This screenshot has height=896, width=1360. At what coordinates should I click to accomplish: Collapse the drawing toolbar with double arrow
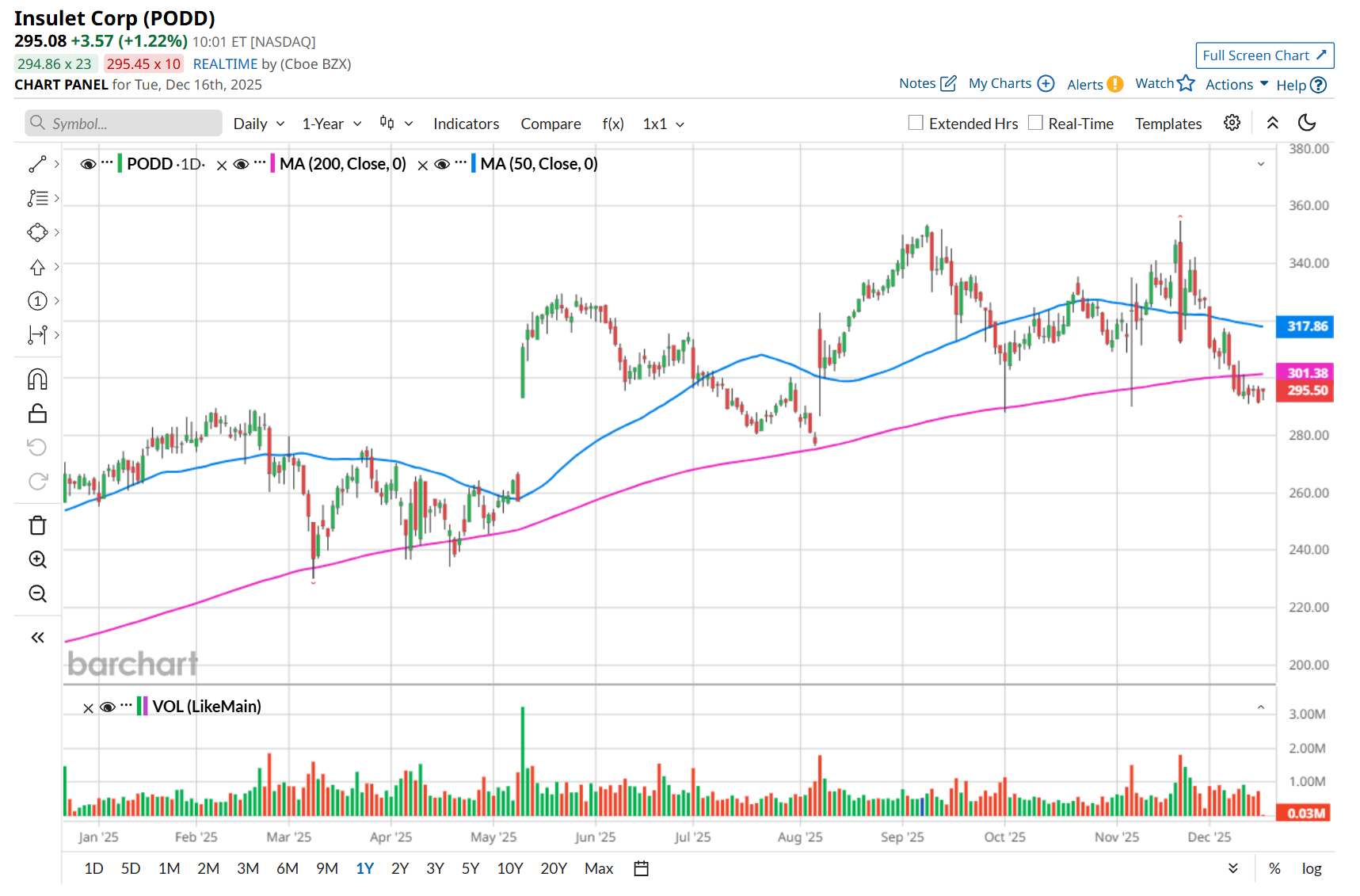(x=37, y=638)
